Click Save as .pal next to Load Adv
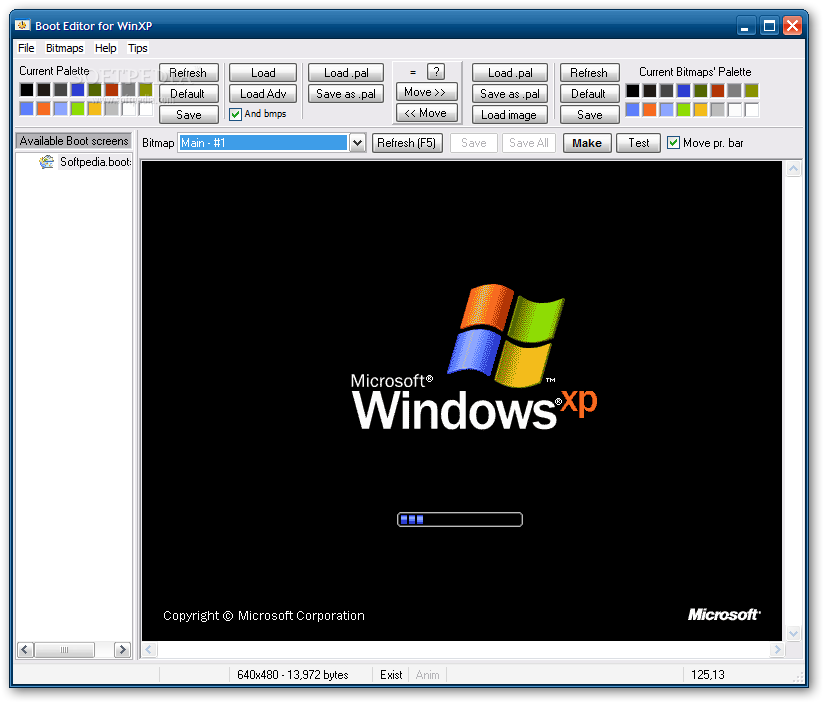Viewport: 824px width, 703px height. 346,94
